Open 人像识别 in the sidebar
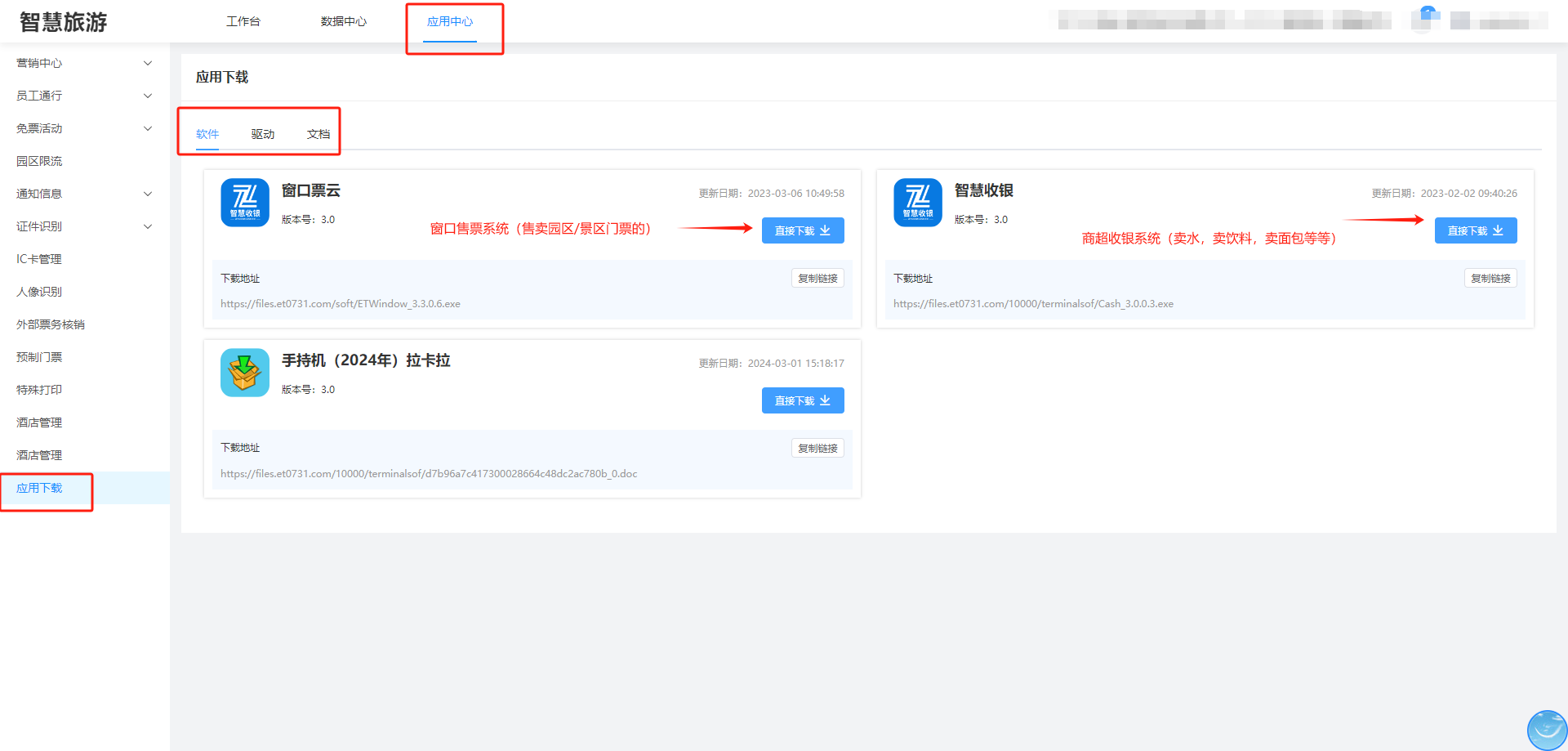 [39, 292]
